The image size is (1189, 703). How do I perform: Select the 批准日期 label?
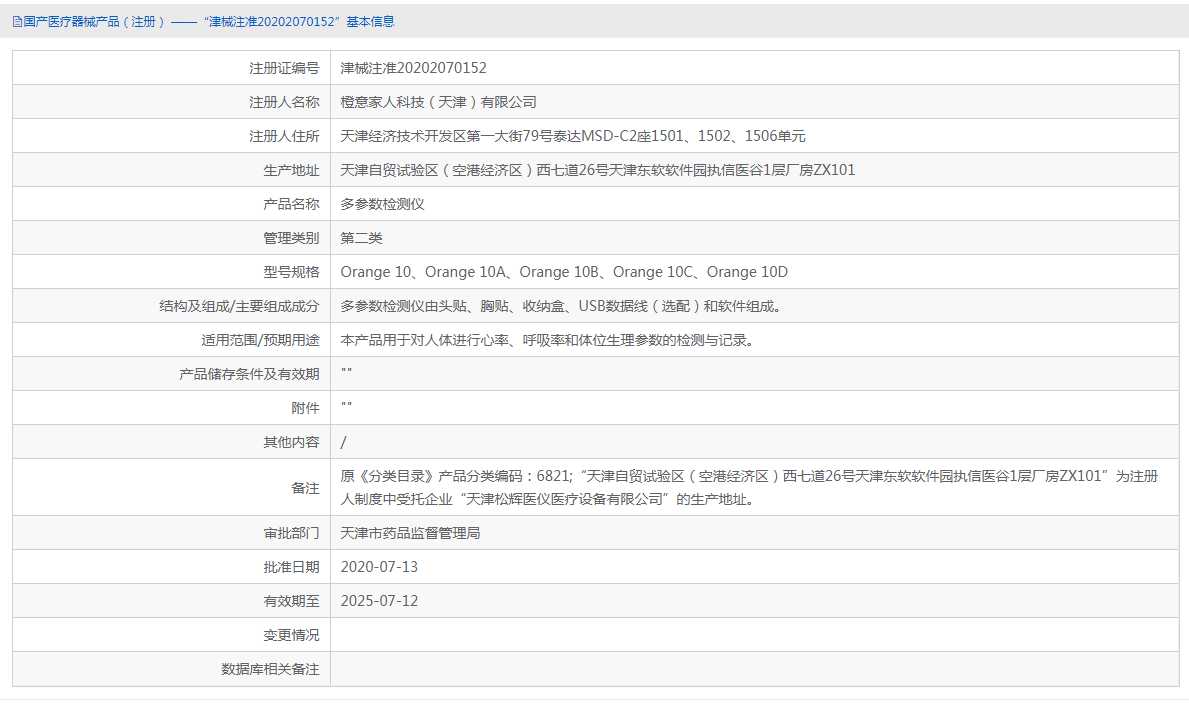point(291,567)
